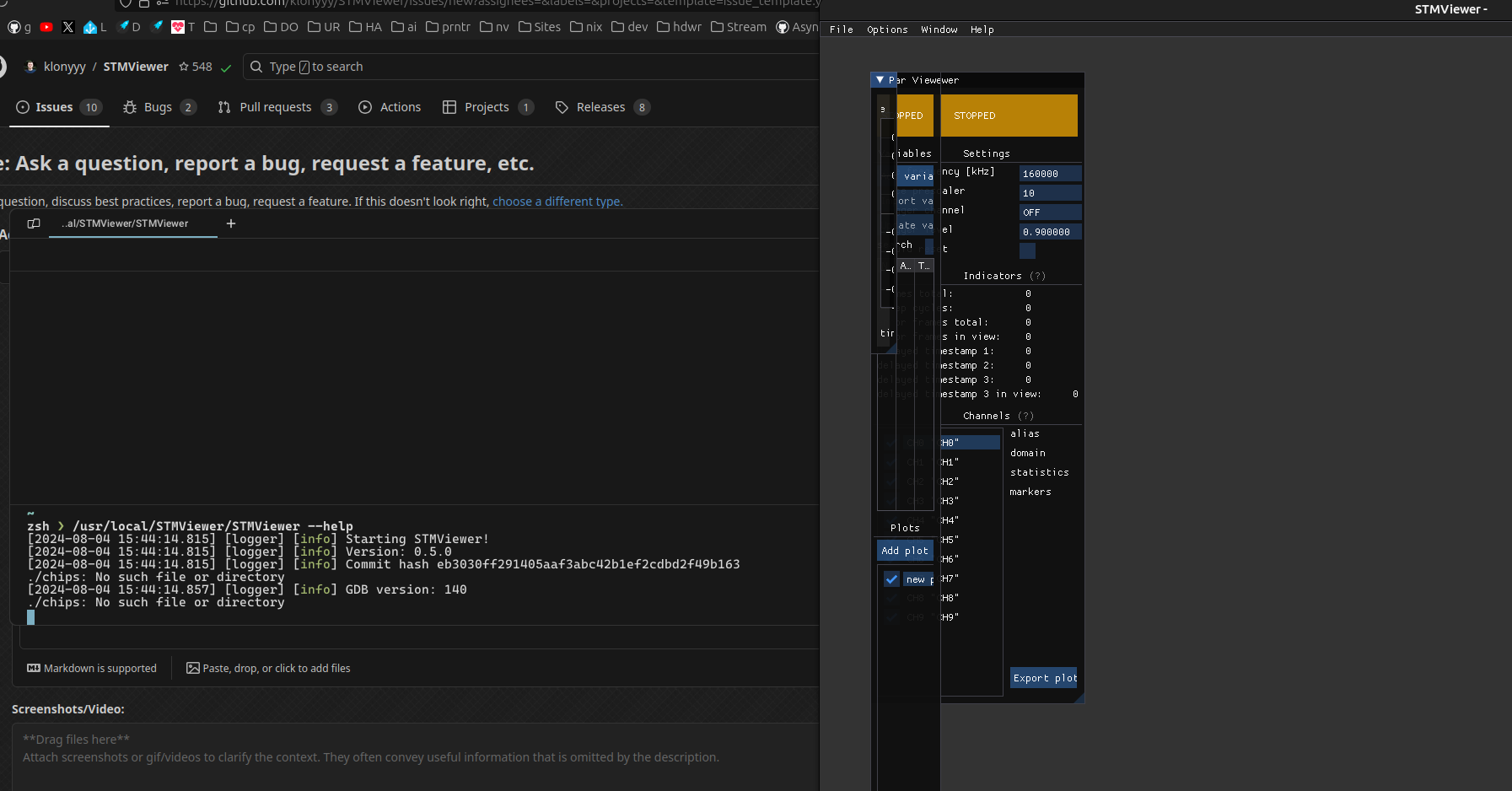Click the choose a different type link
Viewport: 1512px width, 791px height.
tap(557, 202)
